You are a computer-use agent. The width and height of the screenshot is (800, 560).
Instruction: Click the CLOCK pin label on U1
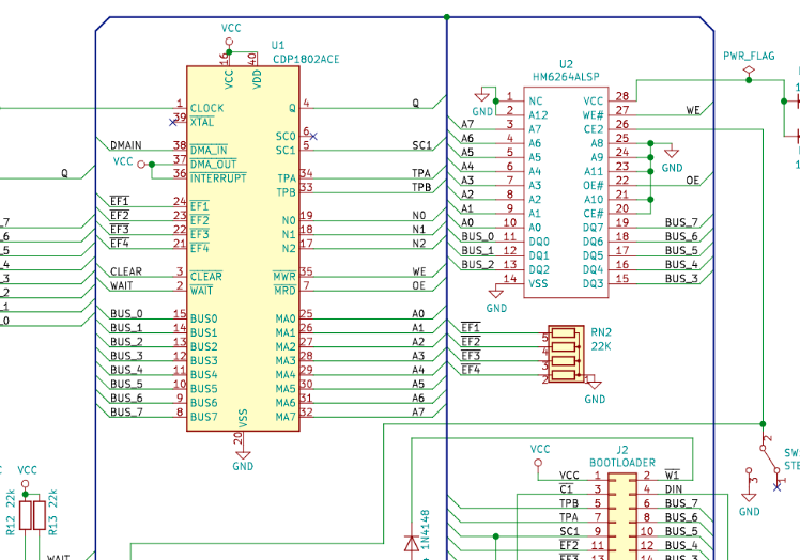(207, 108)
